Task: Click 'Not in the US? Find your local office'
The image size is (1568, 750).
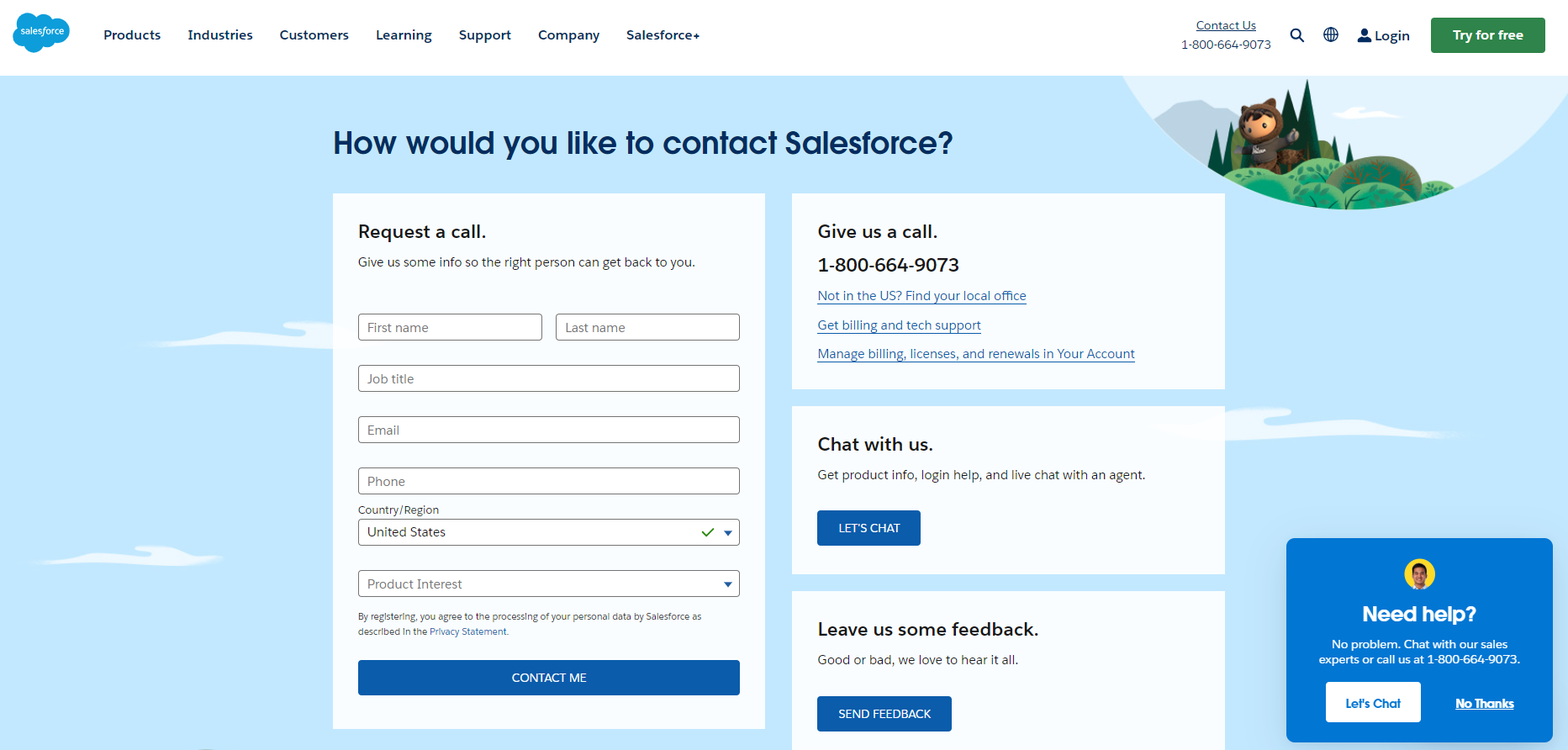Action: click(921, 295)
